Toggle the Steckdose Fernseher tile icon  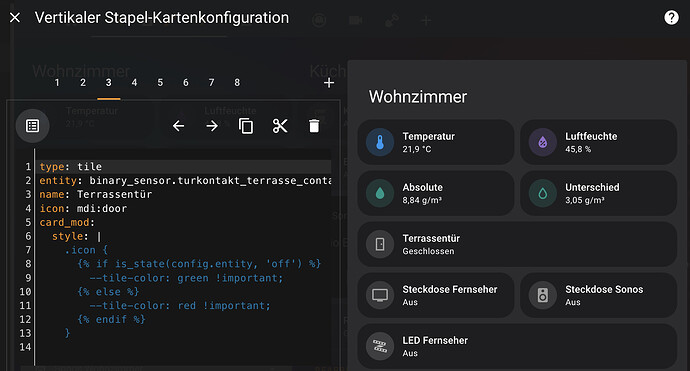click(380, 295)
